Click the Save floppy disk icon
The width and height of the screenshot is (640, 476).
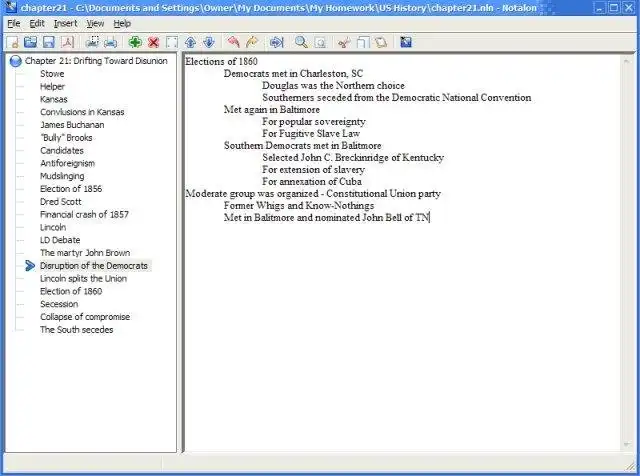pos(49,42)
